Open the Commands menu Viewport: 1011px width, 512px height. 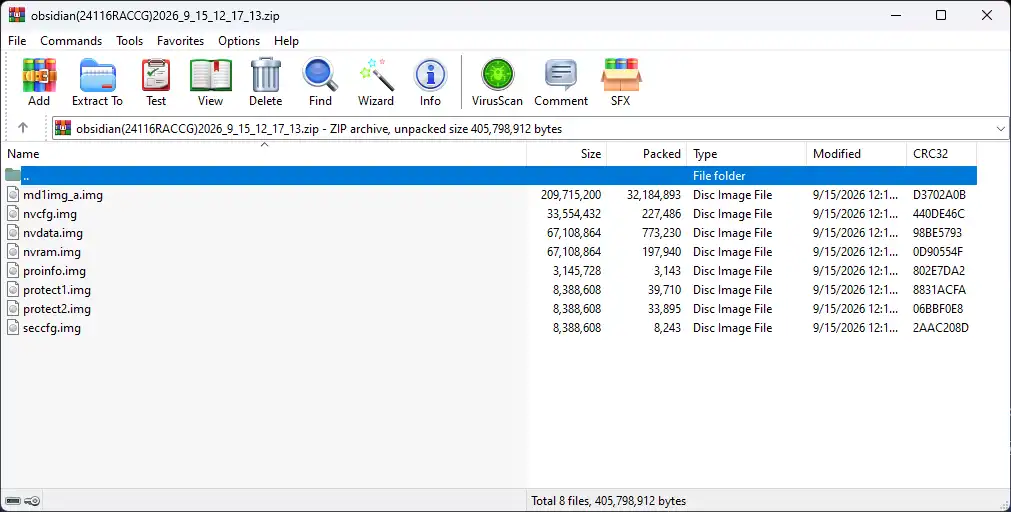tap(71, 41)
